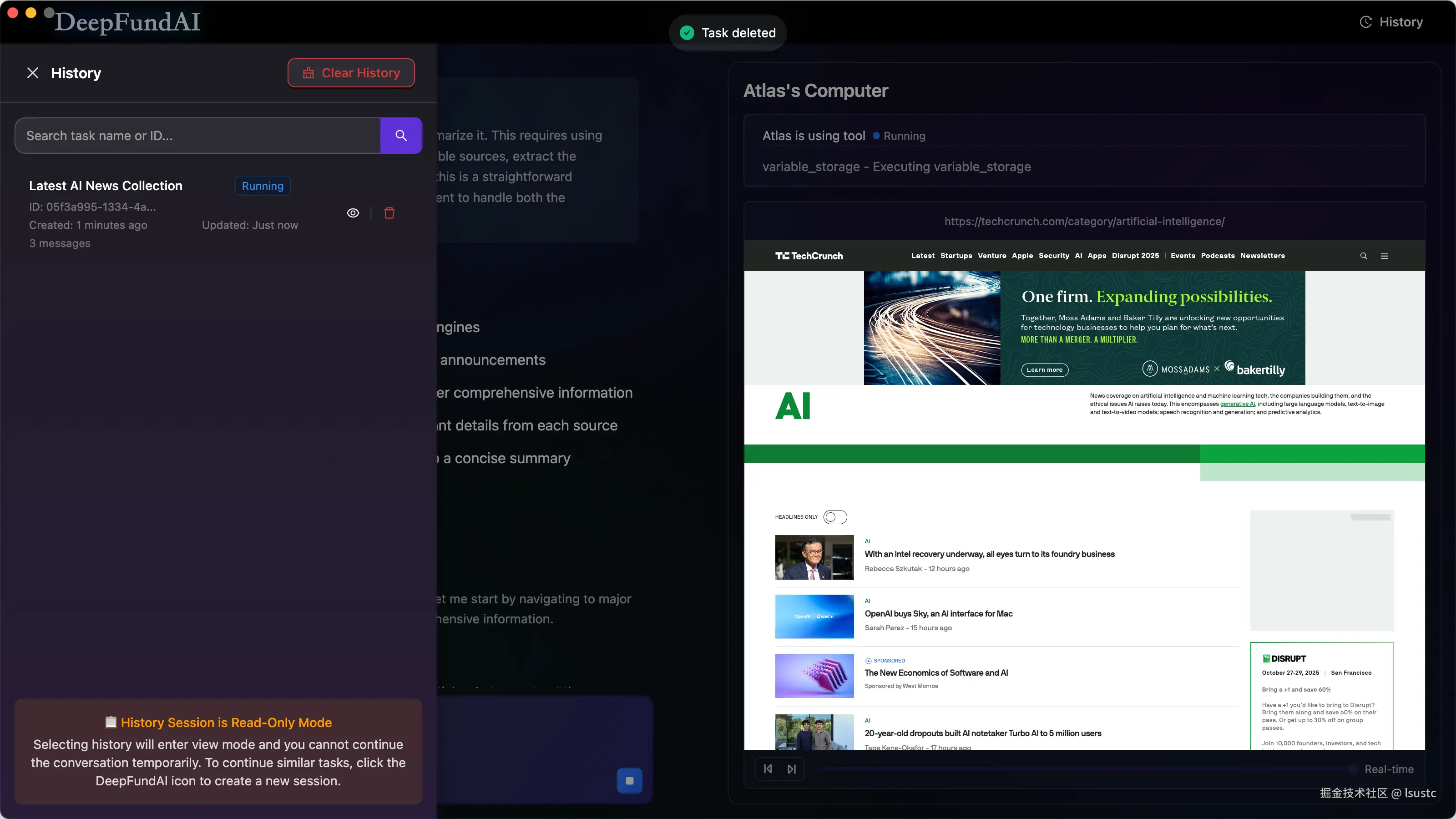Select the Latest AI News Collection task entry
The height and width of the screenshot is (819, 1456).
click(x=106, y=186)
